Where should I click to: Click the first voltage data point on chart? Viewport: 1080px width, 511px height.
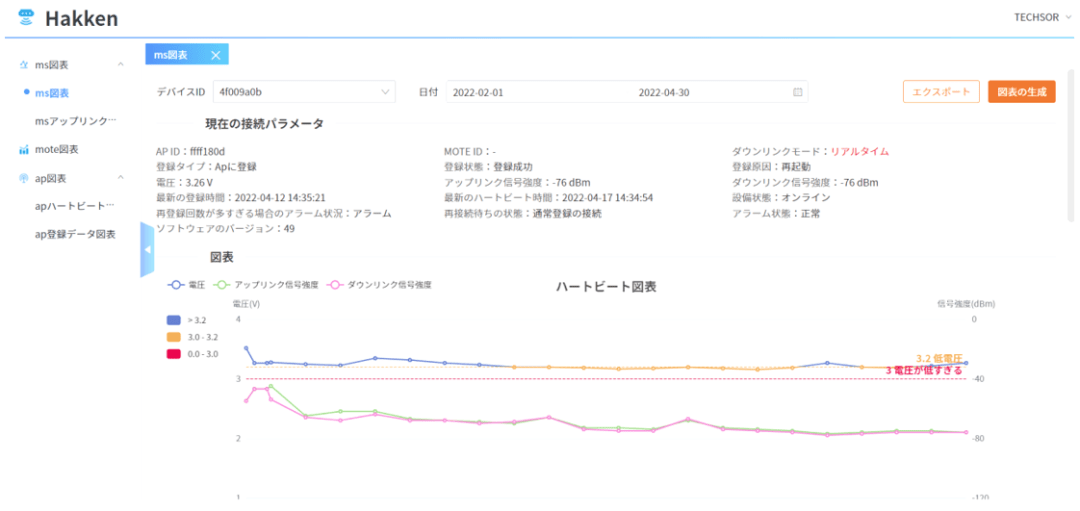tap(246, 348)
